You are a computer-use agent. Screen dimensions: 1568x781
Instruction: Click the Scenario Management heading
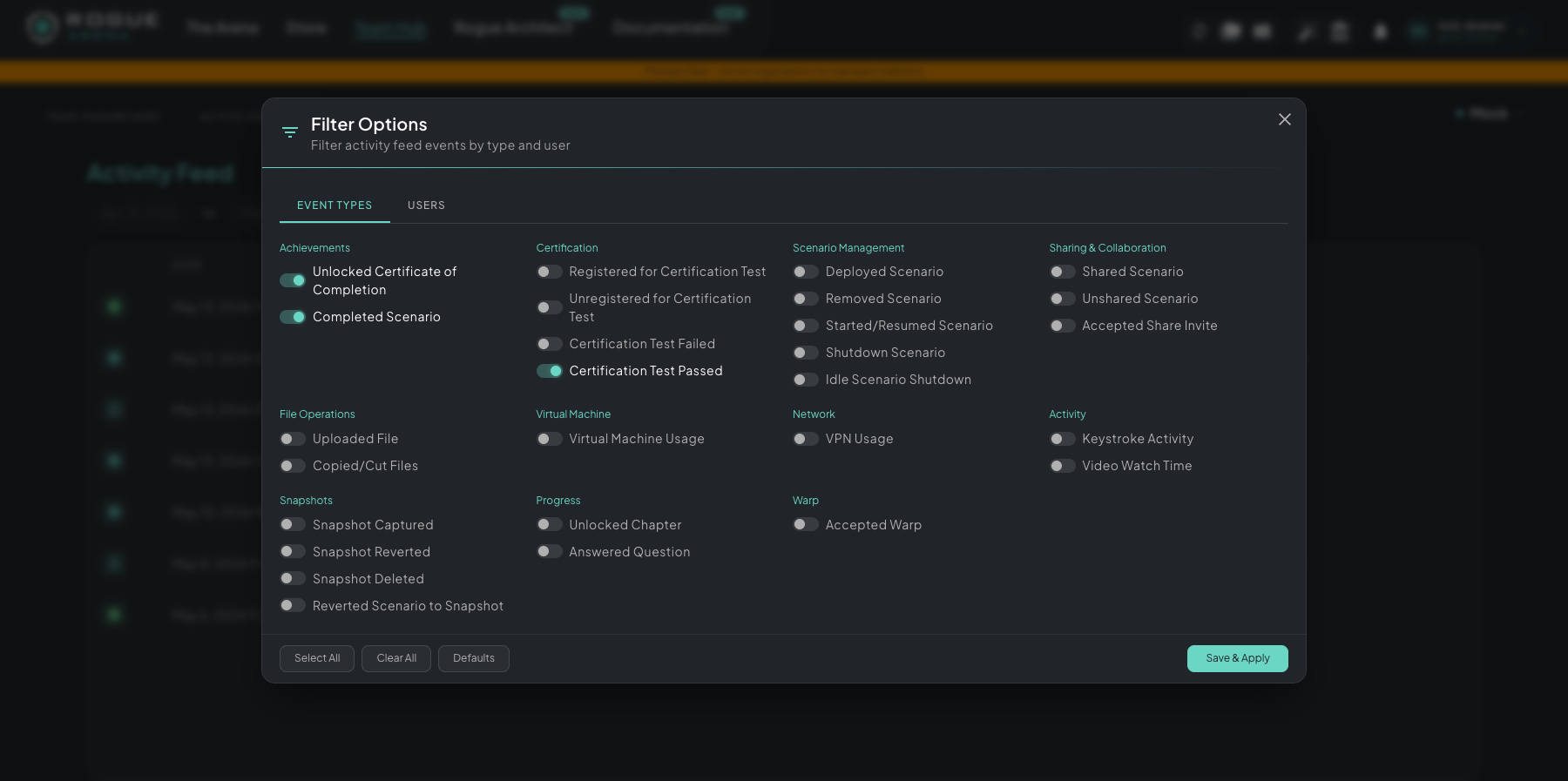(x=848, y=248)
